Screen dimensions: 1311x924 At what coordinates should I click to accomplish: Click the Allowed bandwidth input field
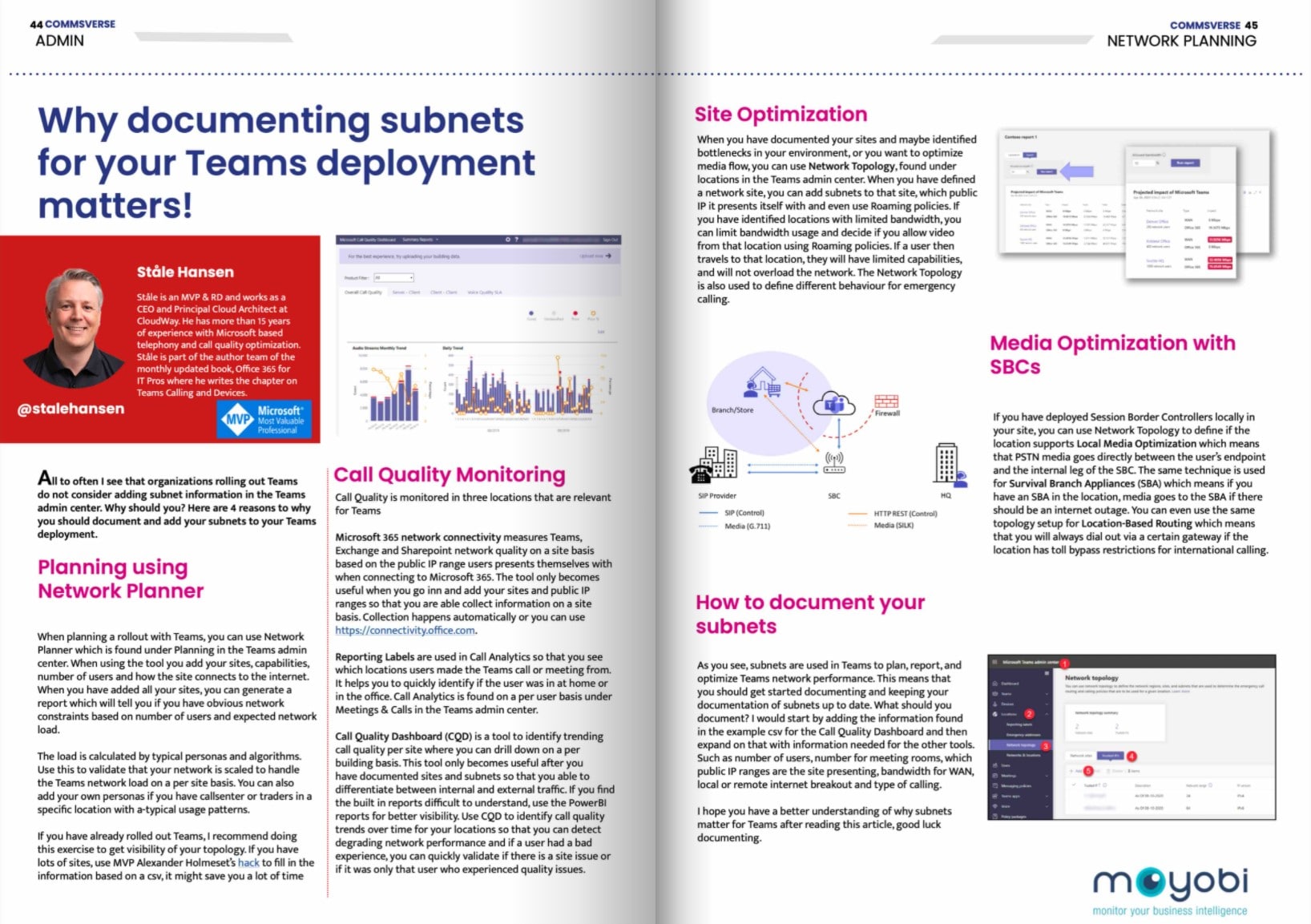1144,163
